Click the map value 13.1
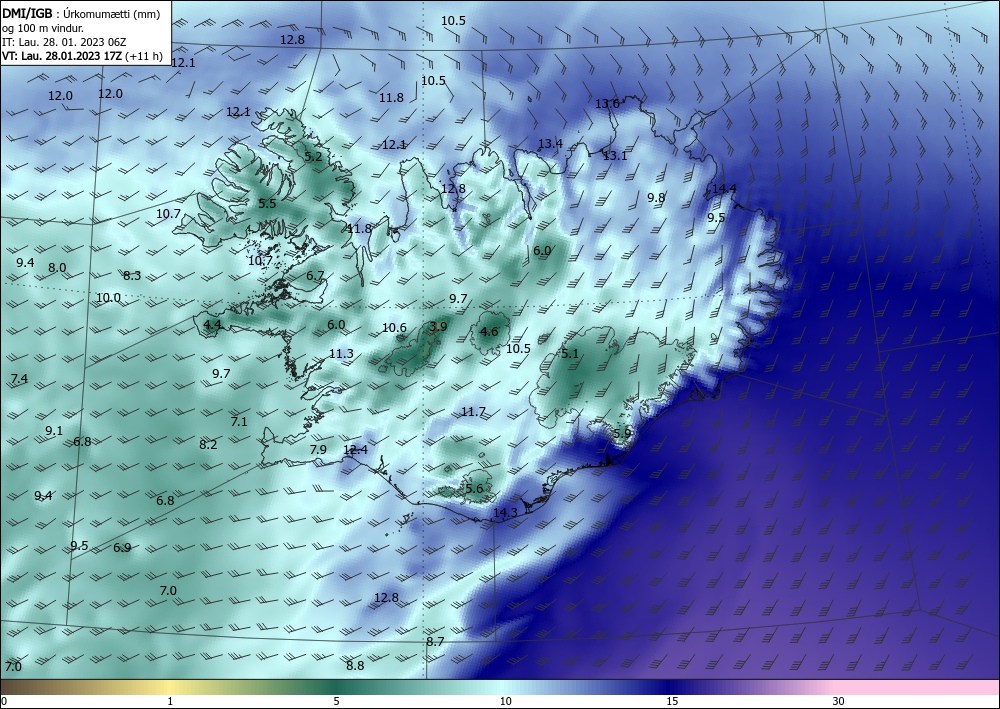This screenshot has width=1000, height=709. pyautogui.click(x=615, y=156)
